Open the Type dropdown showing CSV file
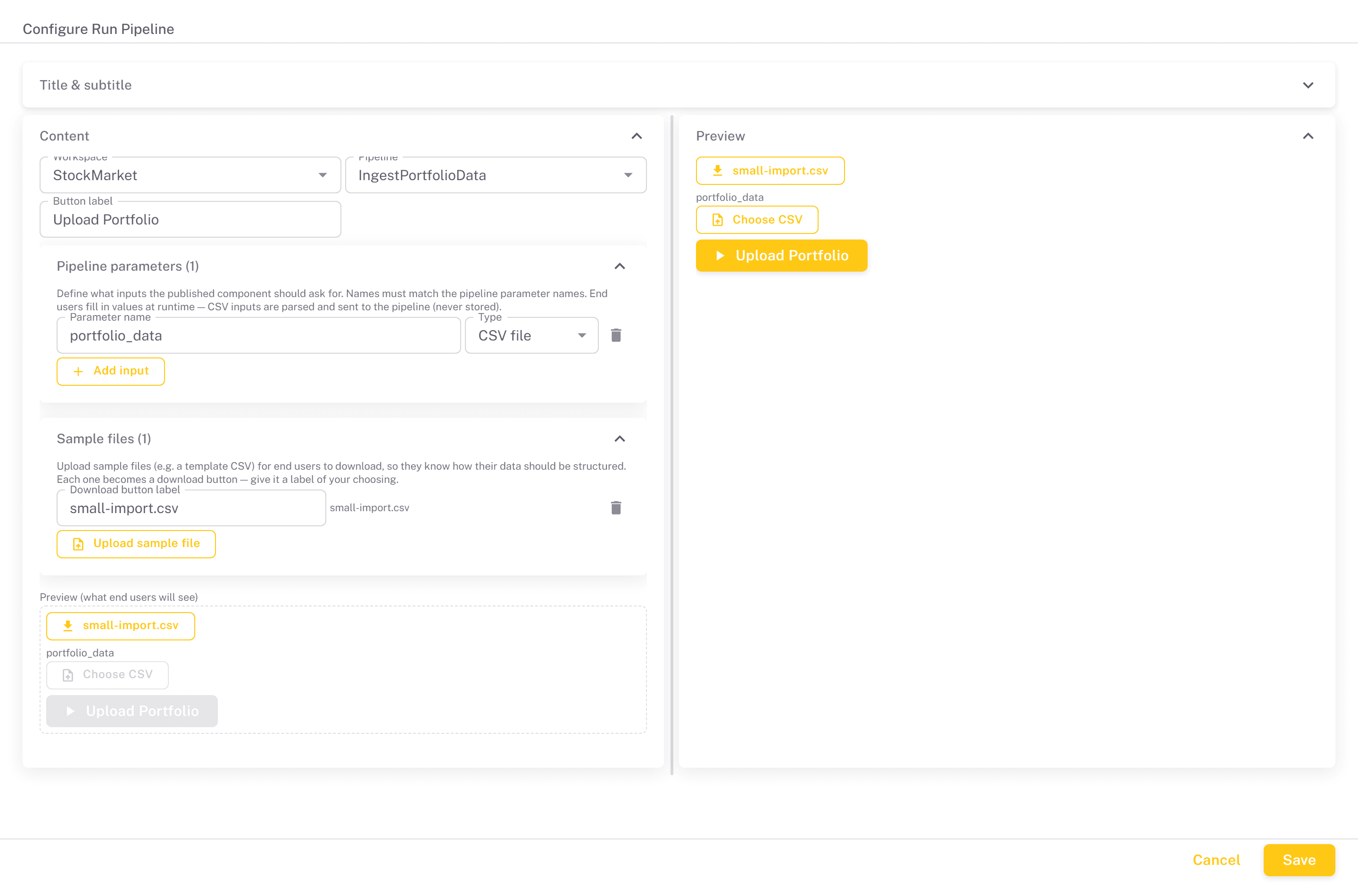 [x=531, y=335]
